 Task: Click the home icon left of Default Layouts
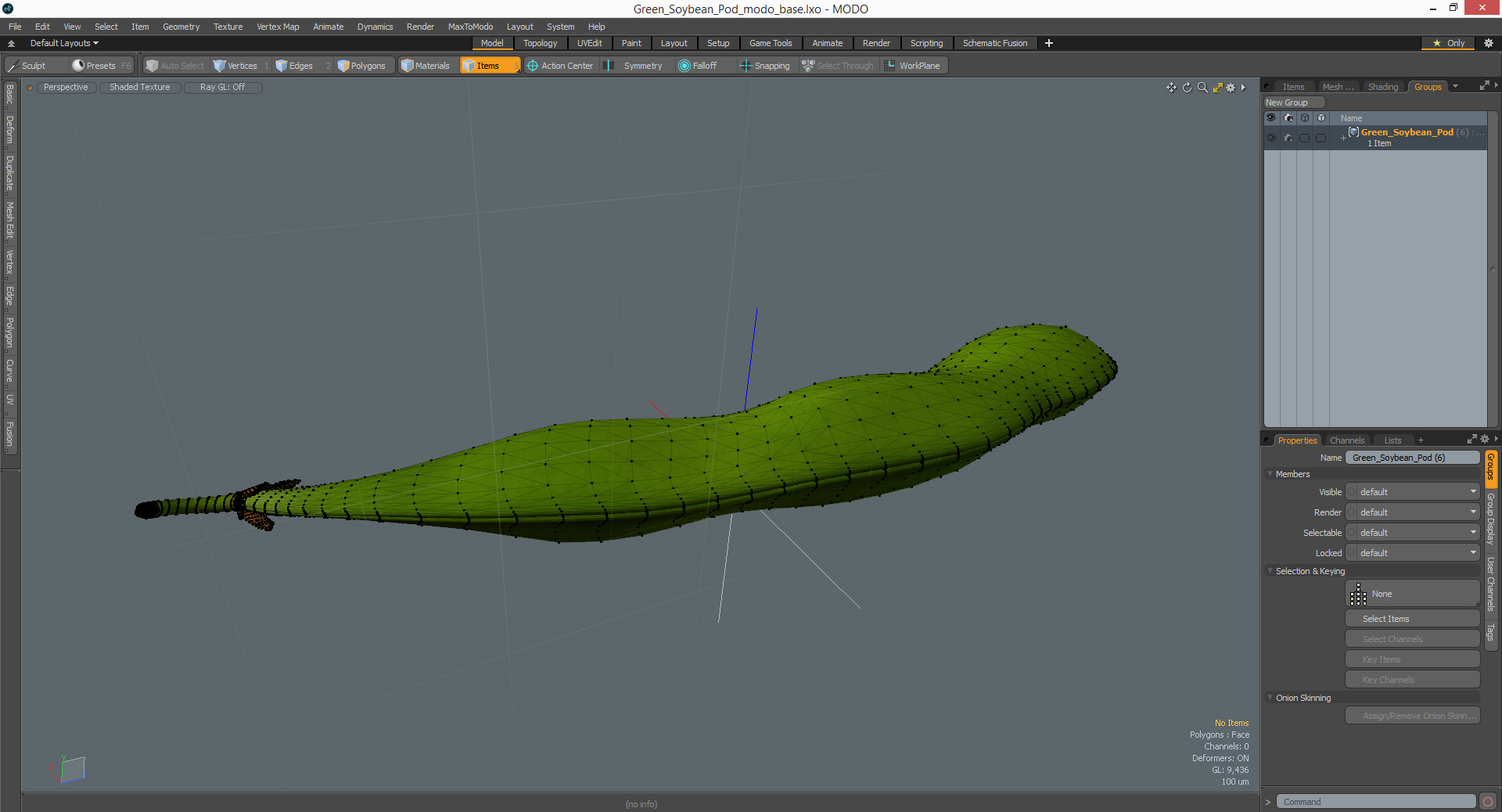(11, 43)
